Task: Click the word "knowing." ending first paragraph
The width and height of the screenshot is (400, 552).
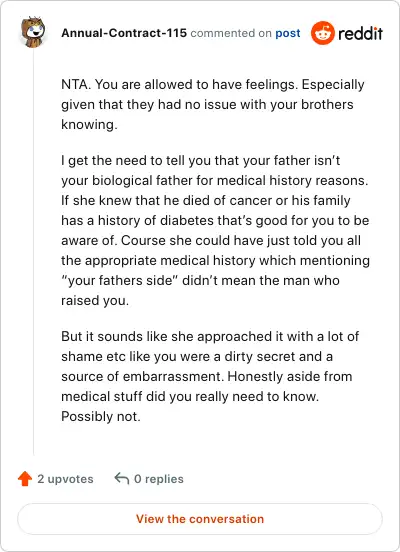Action: click(89, 125)
